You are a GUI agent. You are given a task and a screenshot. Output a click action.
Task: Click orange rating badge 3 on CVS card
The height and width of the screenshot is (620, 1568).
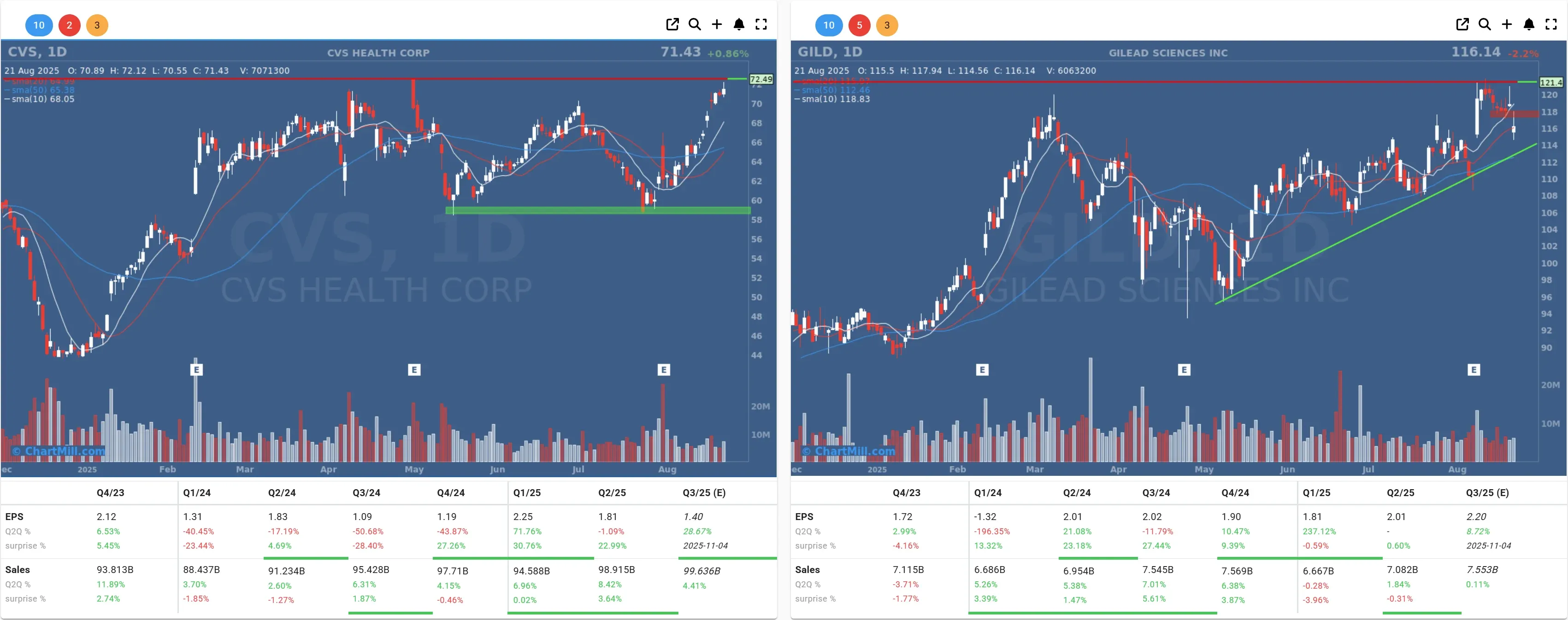97,25
